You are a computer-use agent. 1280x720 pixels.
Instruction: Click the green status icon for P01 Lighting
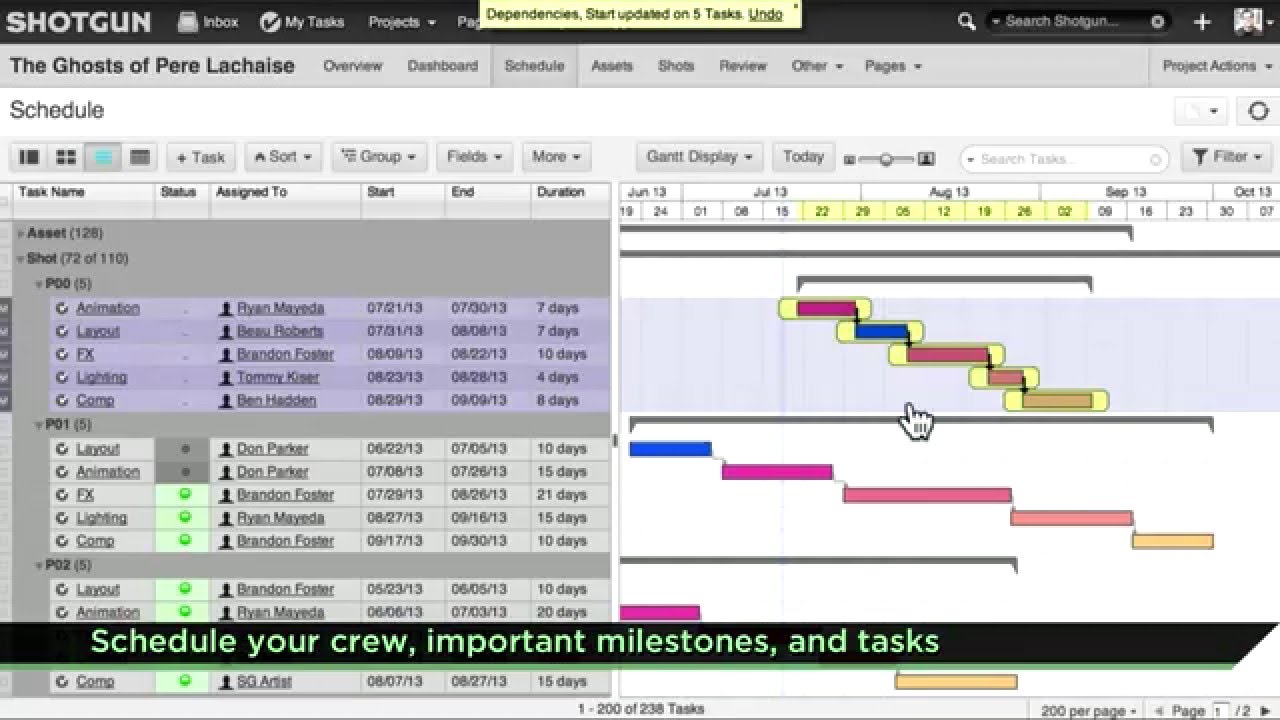(x=184, y=517)
